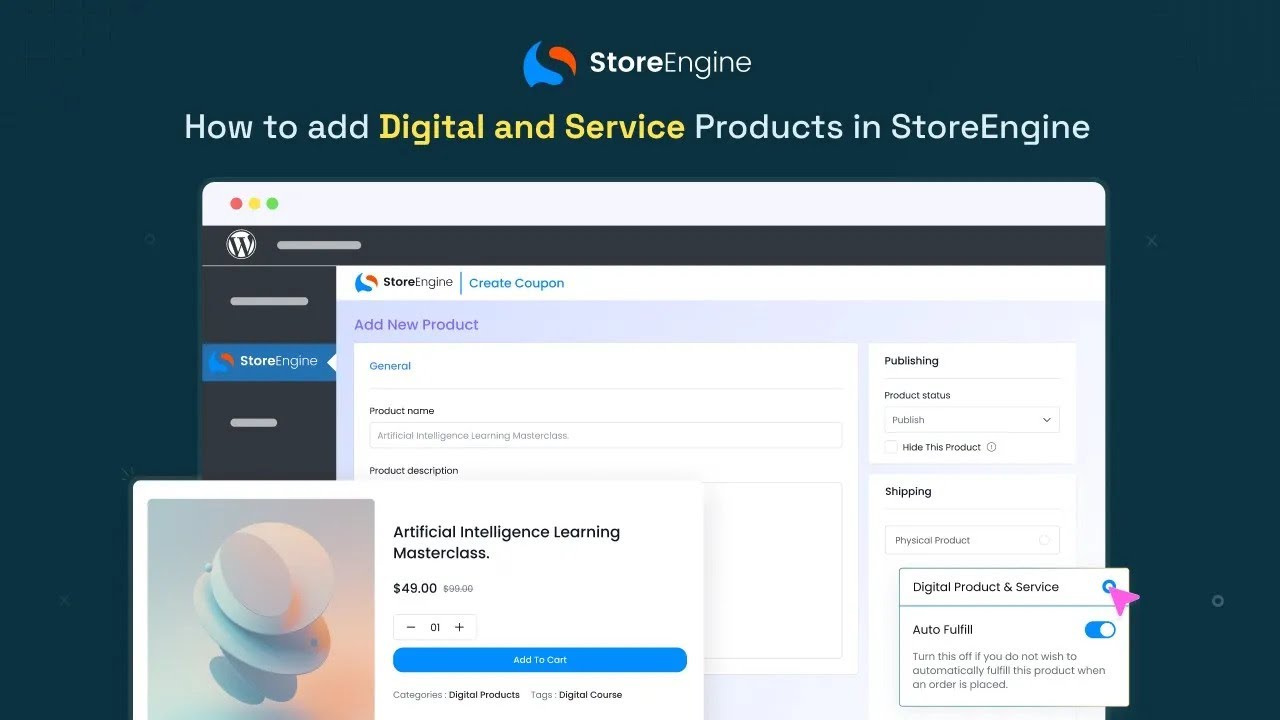
Task: Click the $99.00 strikethrough price
Action: pos(458,589)
